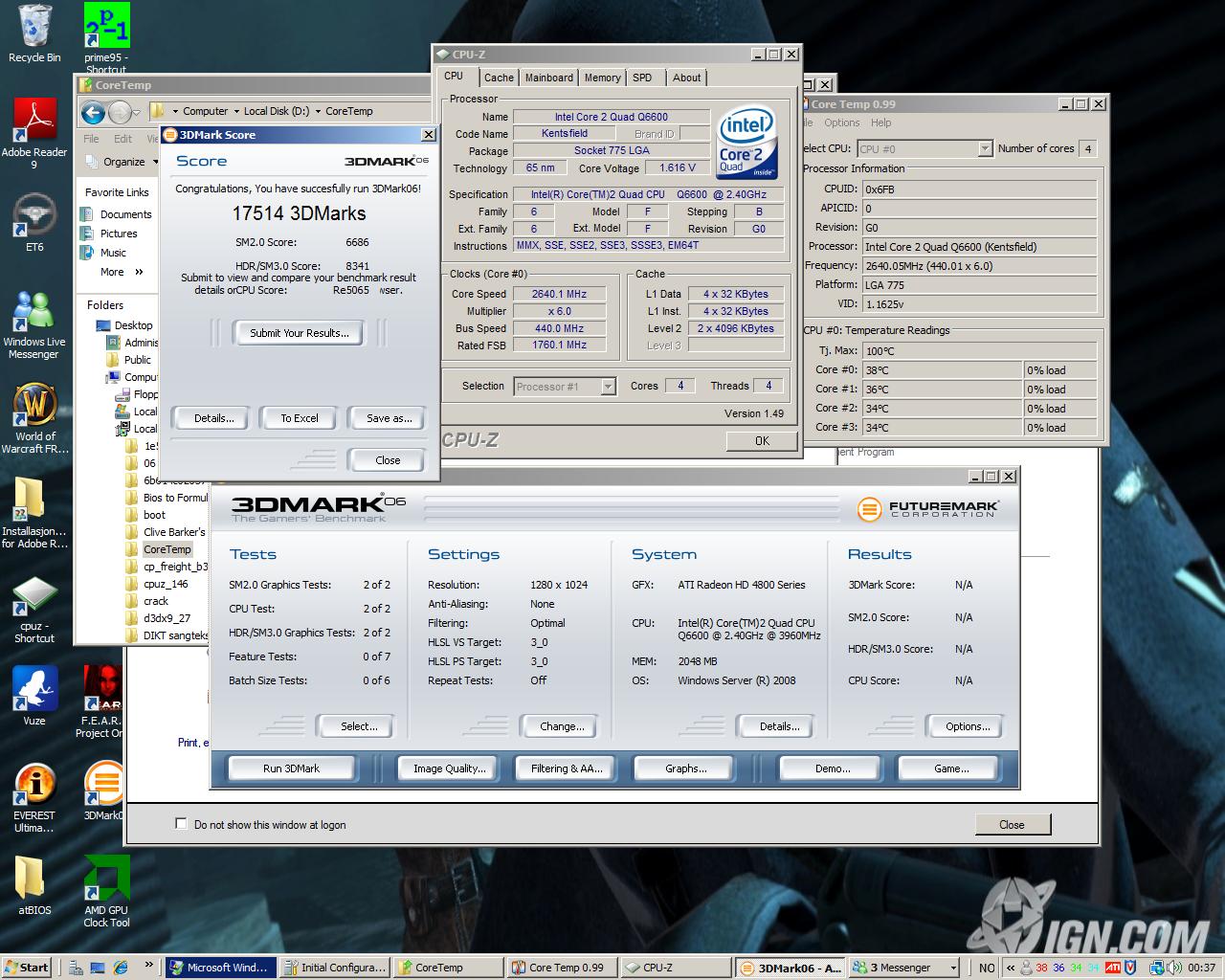Click the Futuremark logo in the 3DMark06 window

(927, 508)
